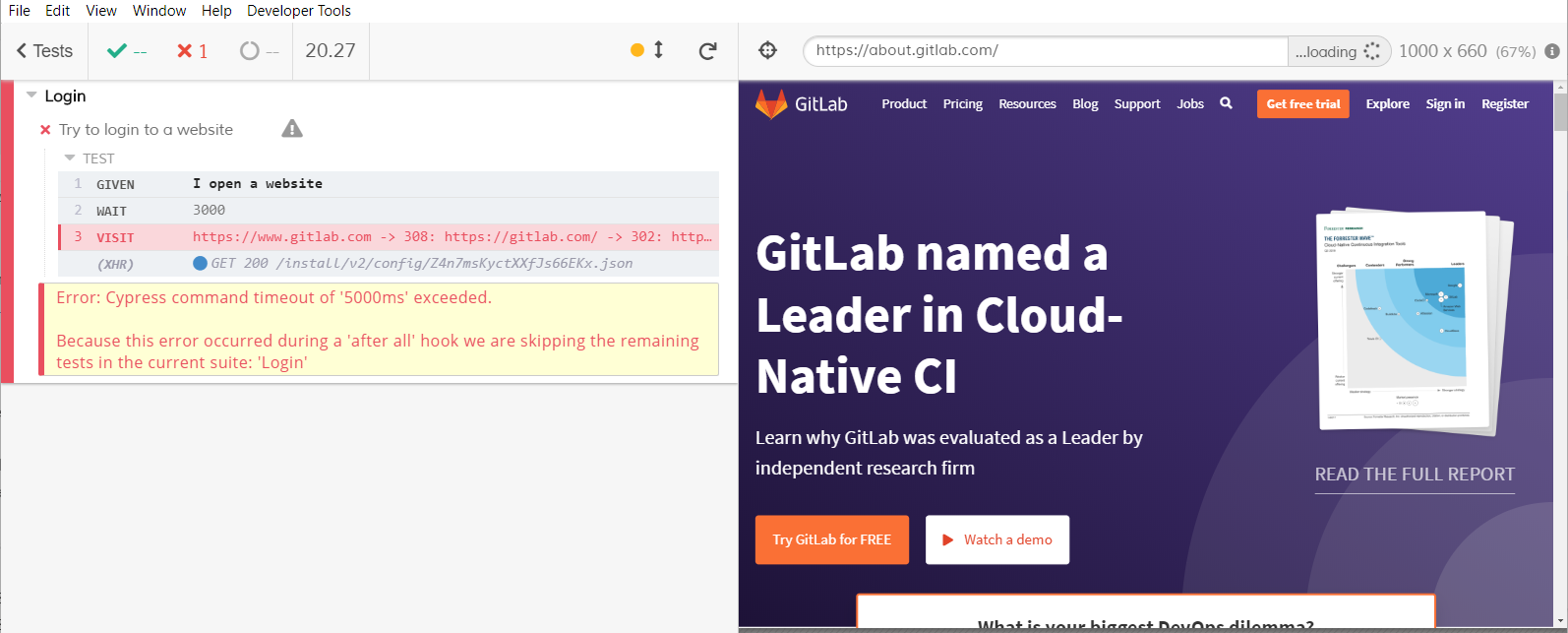Collapse the Login suite

31,95
